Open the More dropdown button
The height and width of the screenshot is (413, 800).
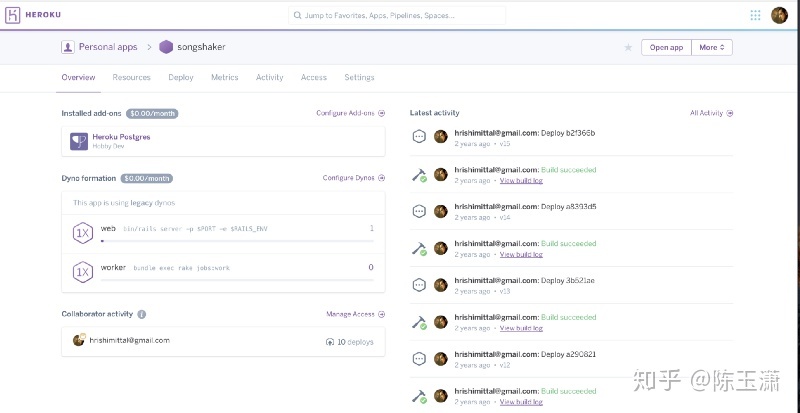(712, 47)
